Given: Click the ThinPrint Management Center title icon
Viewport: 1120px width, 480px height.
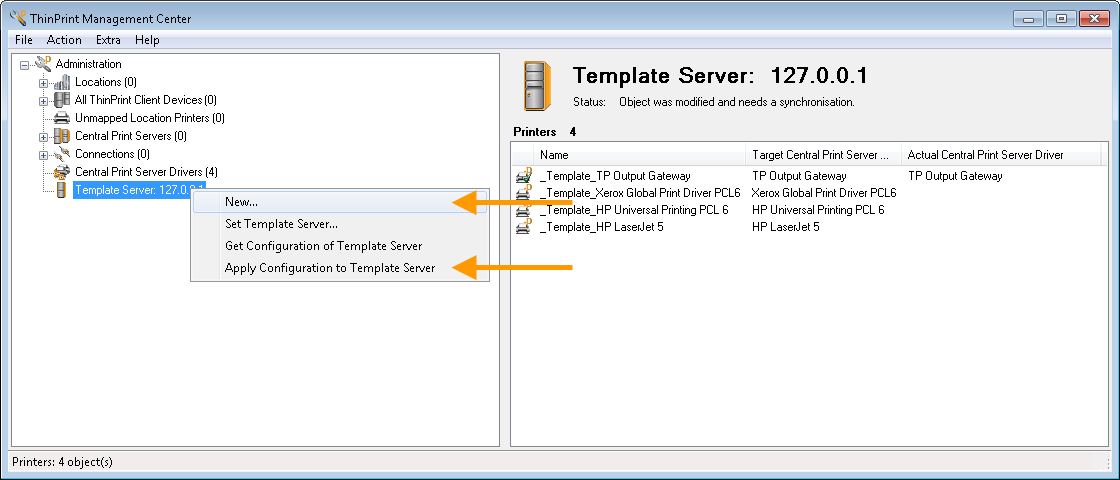Looking at the screenshot, I should (x=19, y=19).
